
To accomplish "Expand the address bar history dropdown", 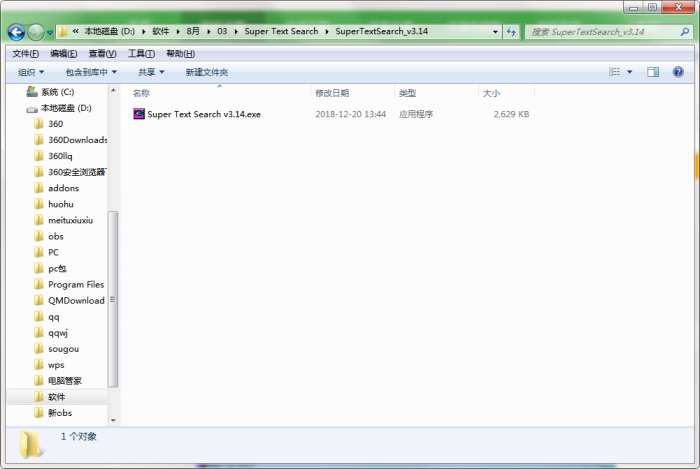I will coord(495,32).
